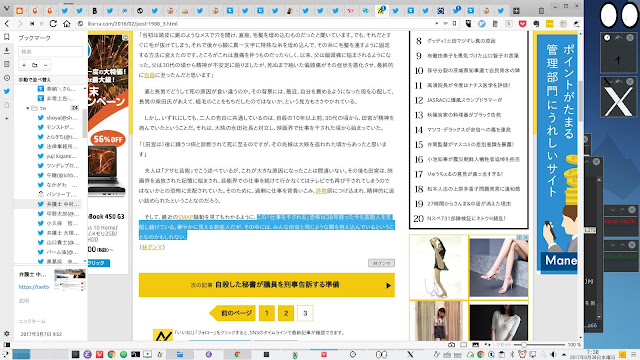Open ranking item 12 JASRAC headline
Screen dimensions: 640x360
click(464, 100)
